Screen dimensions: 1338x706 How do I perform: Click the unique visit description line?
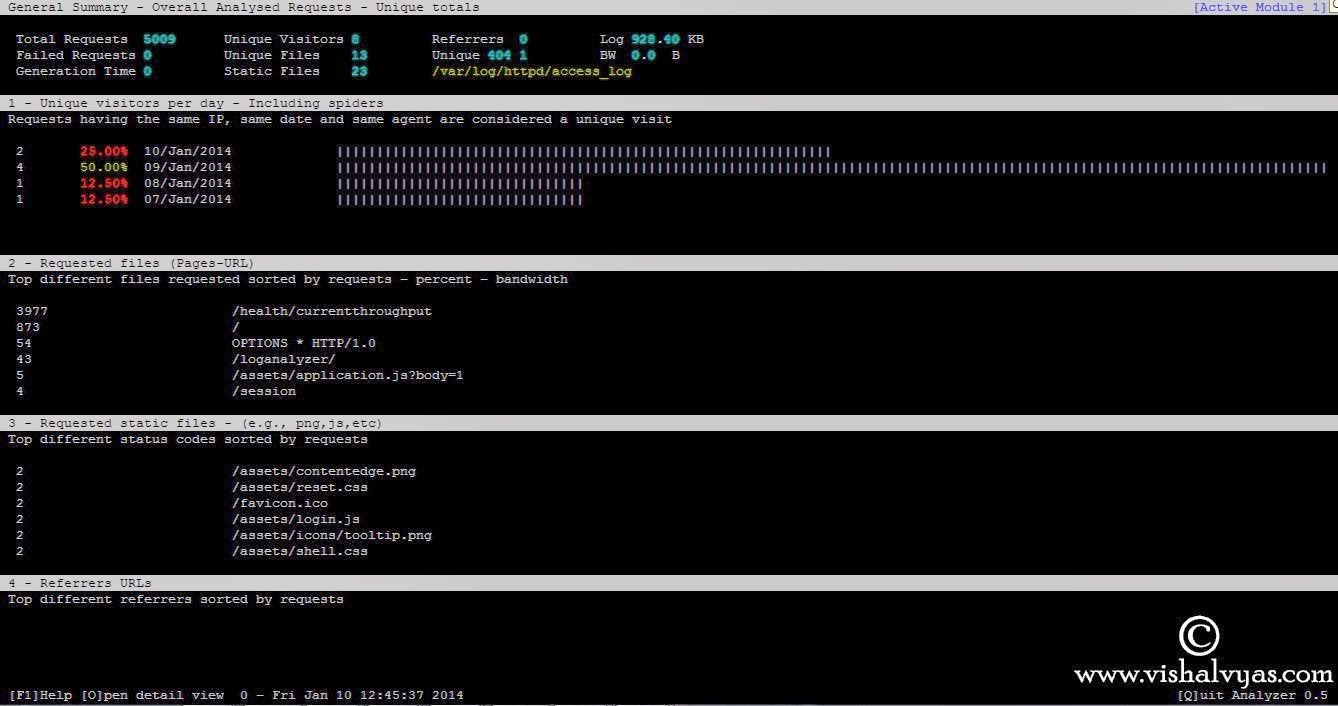click(340, 119)
